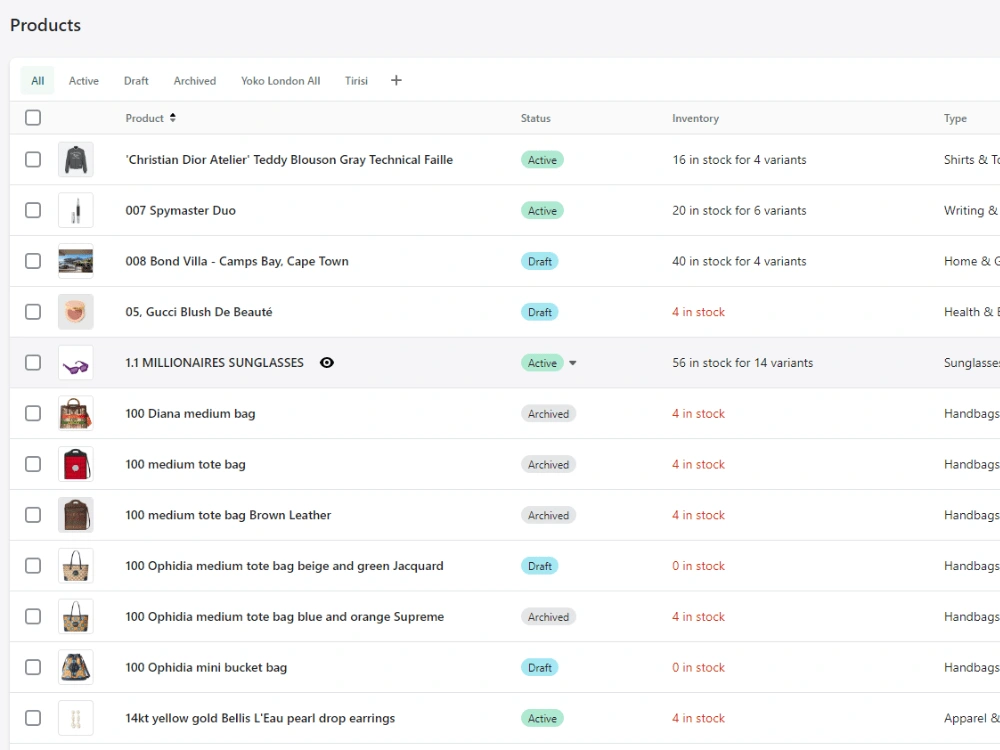Image resolution: width=1000 pixels, height=750 pixels.
Task: Switch to the All products tab
Action: pos(37,80)
